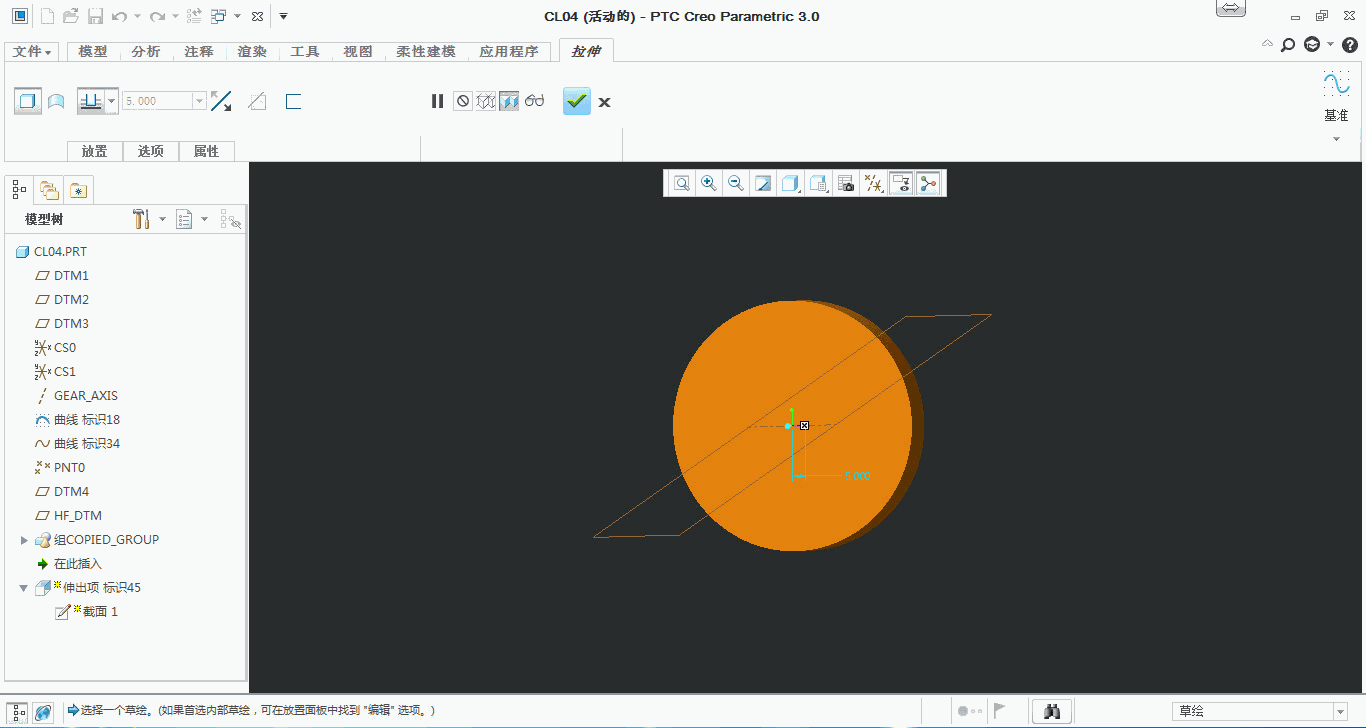Switch to the 分析 ribbon tab
Screen dimensions: 1366x728
pyautogui.click(x=146, y=52)
